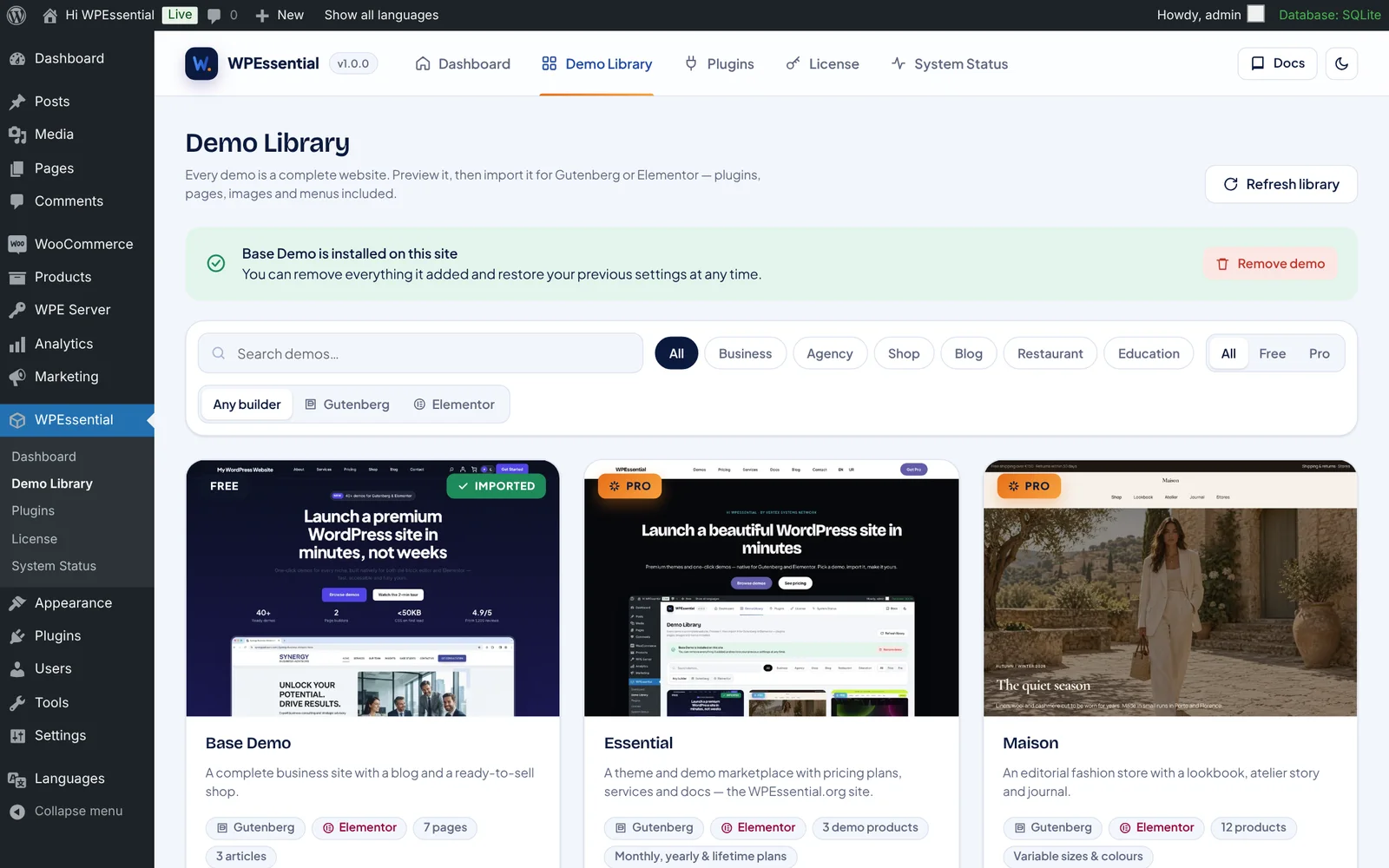Image resolution: width=1389 pixels, height=868 pixels.
Task: Open the comments bubble in admin bar
Action: [214, 16]
